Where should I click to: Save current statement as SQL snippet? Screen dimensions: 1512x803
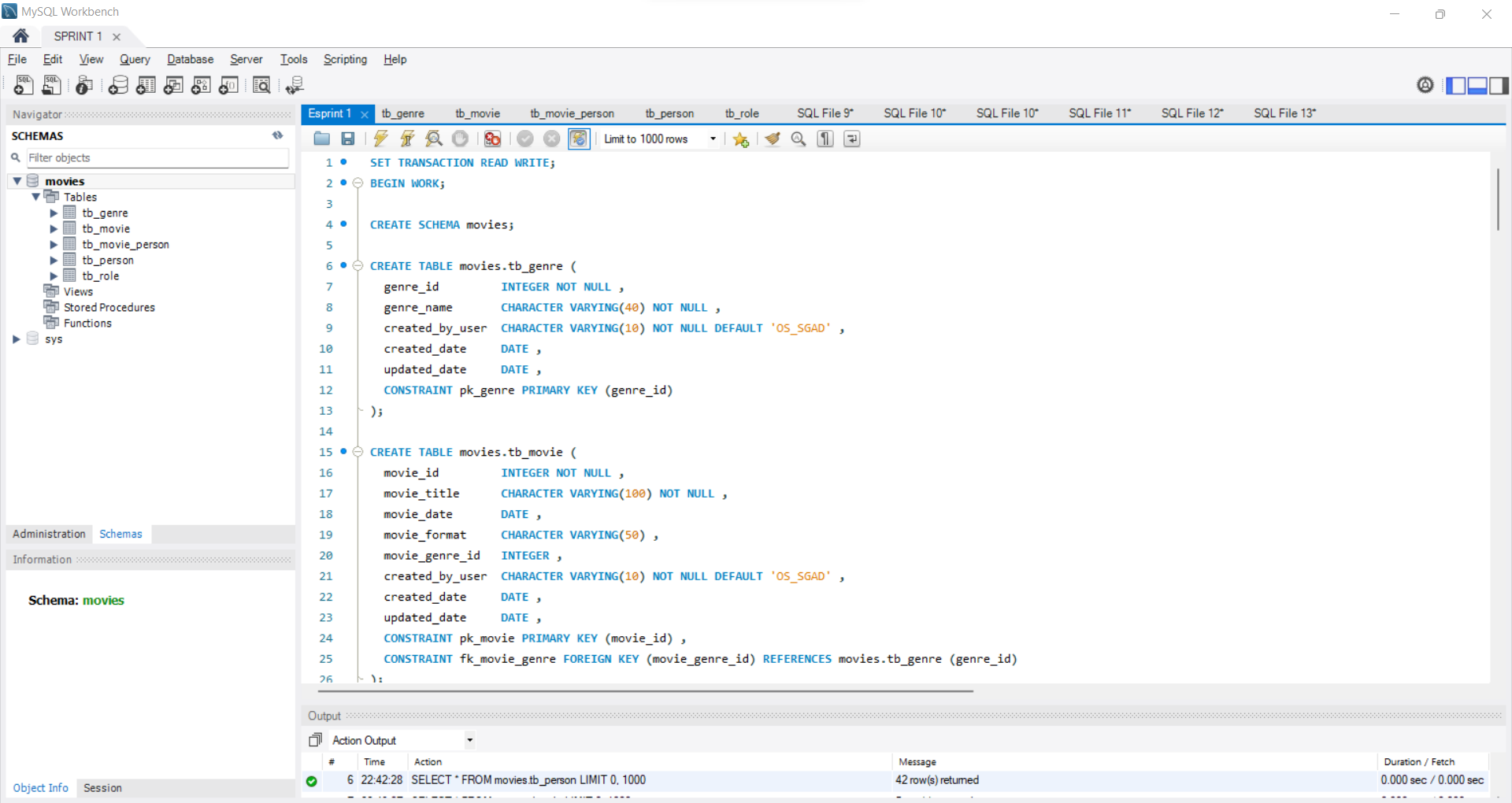740,139
